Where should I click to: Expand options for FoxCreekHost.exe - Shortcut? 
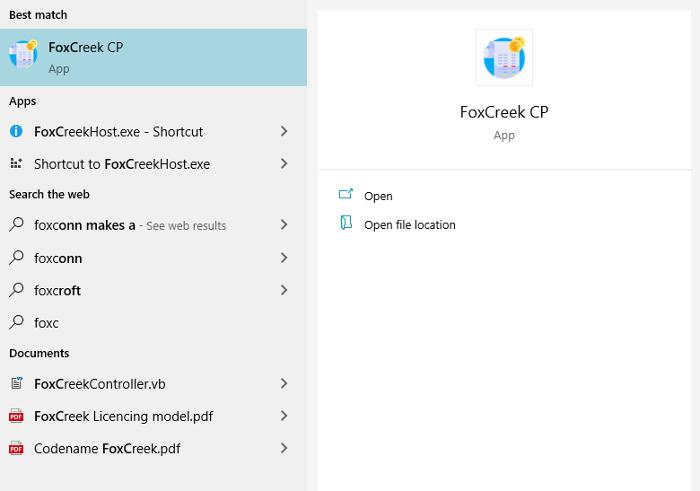coord(284,131)
